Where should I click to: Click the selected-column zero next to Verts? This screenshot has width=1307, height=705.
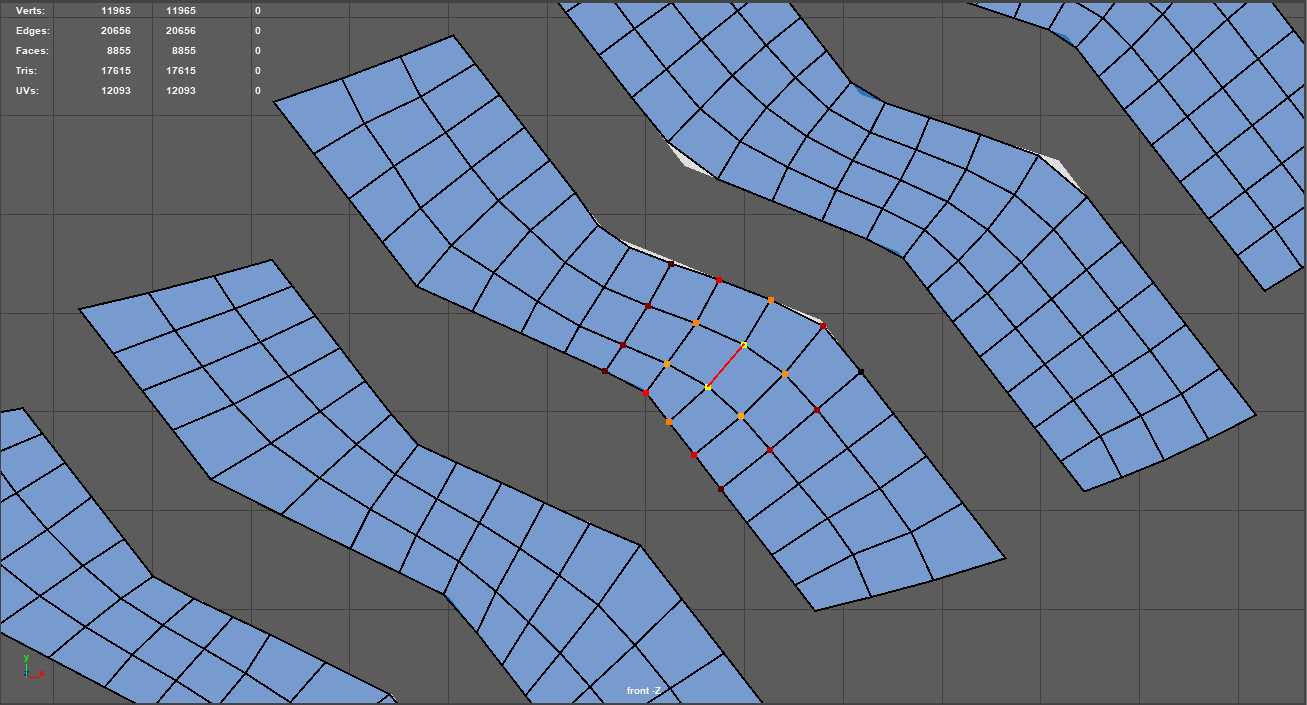click(x=257, y=11)
